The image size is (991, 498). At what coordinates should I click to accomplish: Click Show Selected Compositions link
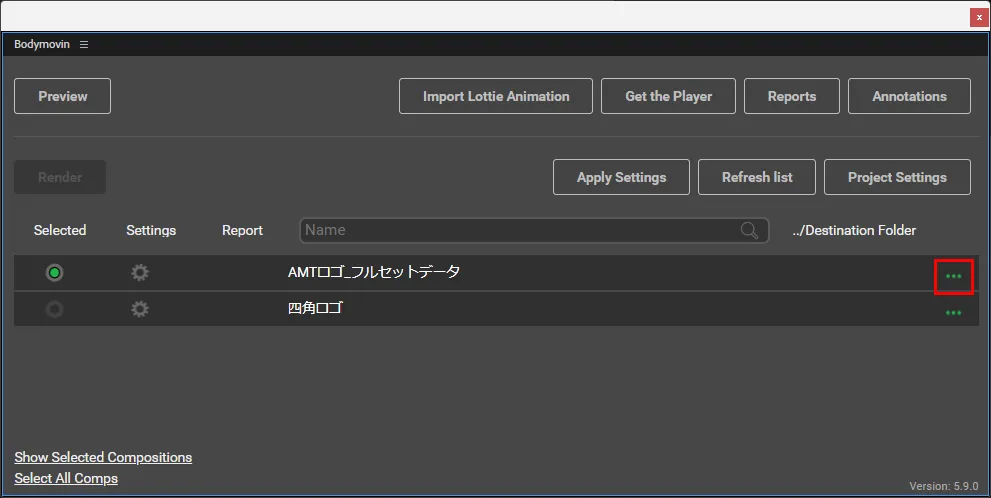tap(103, 457)
